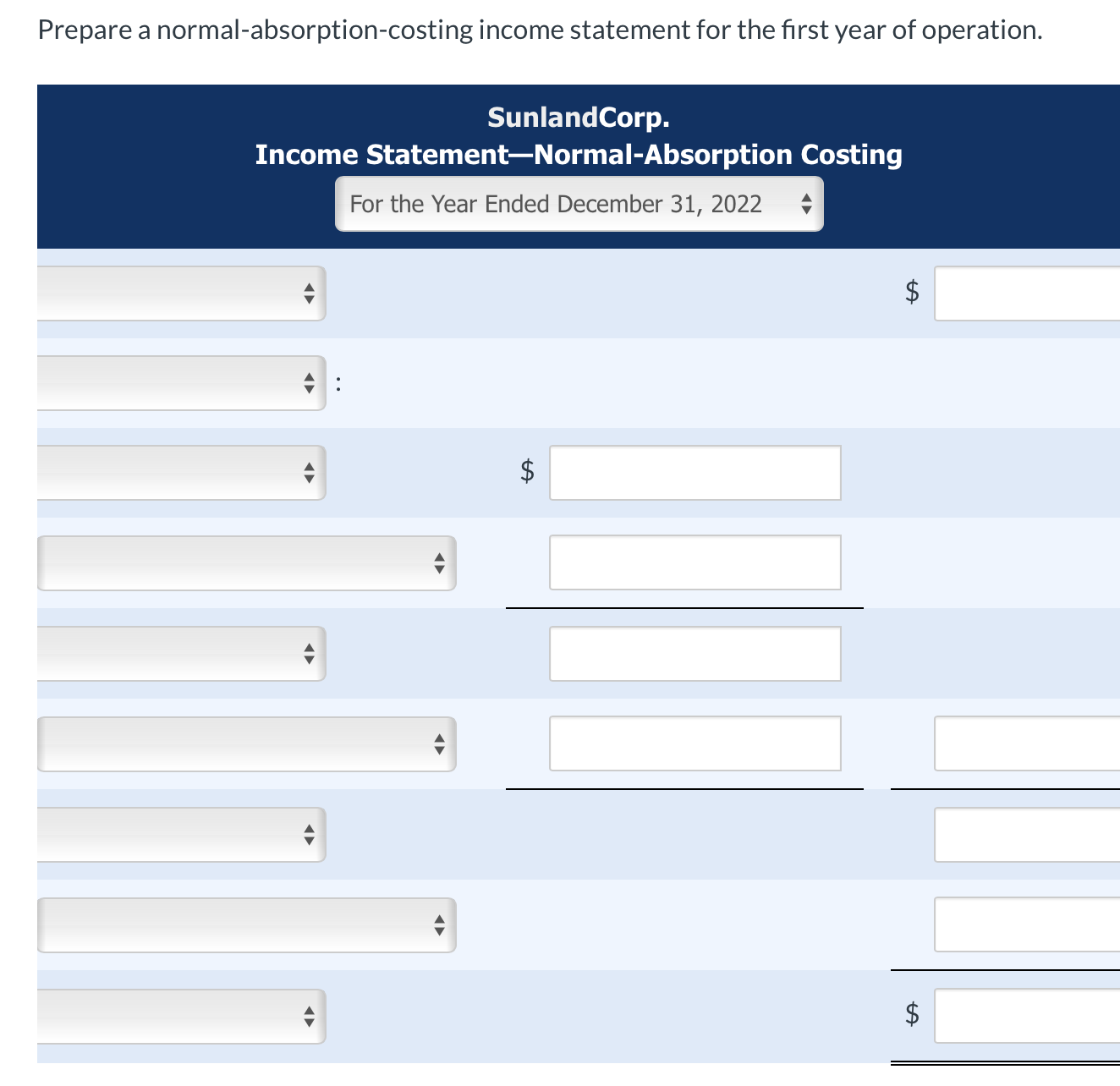Screen dimensions: 1120x1086
Task: Click the sixth row middle-column amount field
Action: [x=695, y=743]
